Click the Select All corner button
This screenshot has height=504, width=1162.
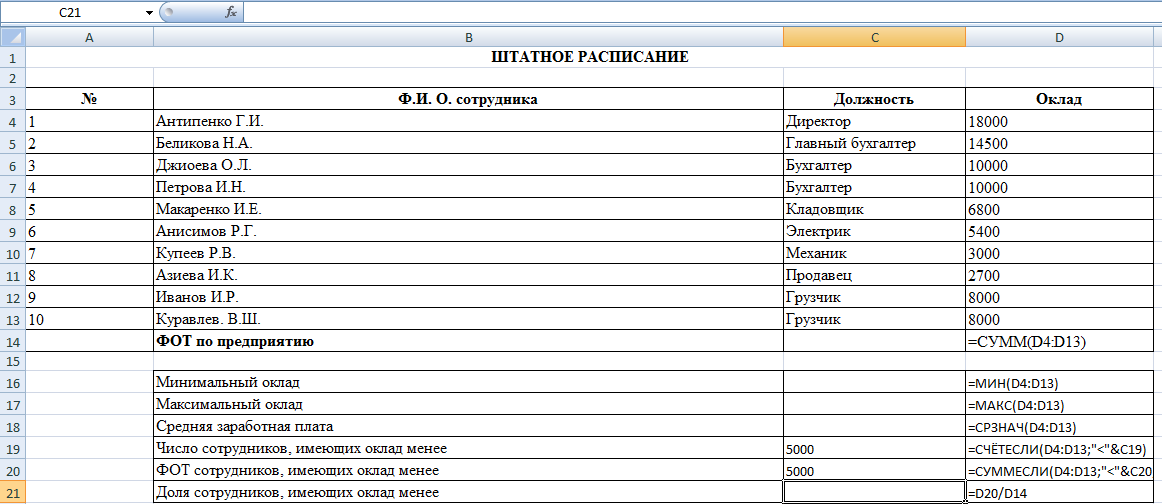click(x=13, y=38)
